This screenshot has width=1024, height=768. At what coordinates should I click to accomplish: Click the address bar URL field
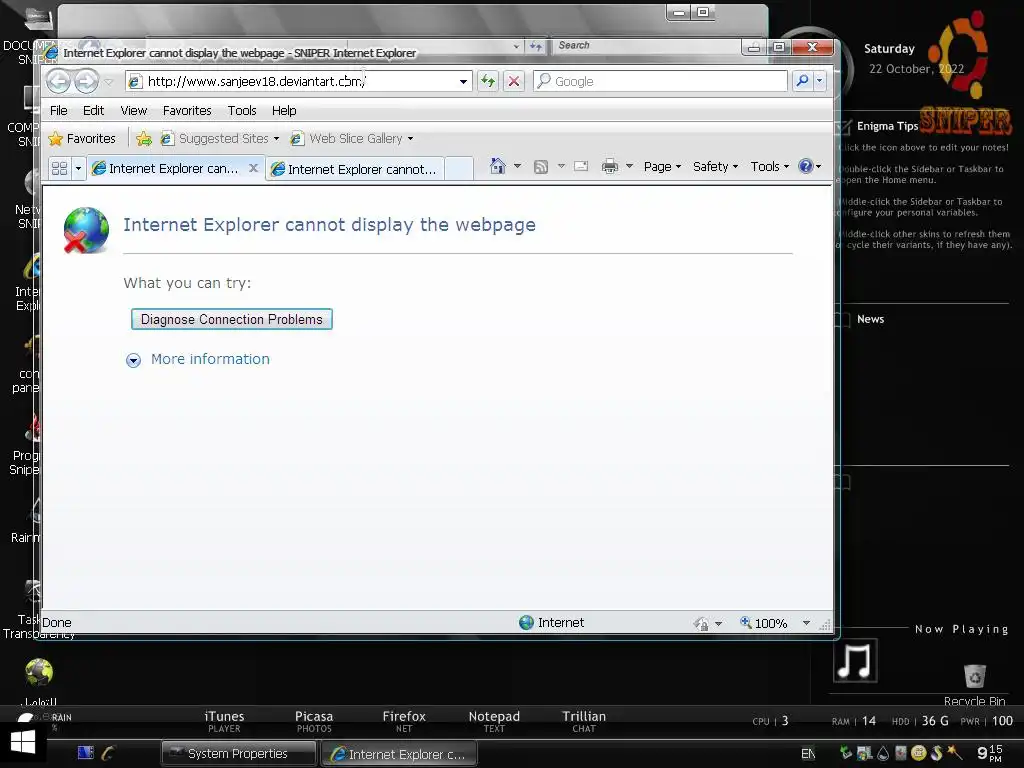[299, 81]
